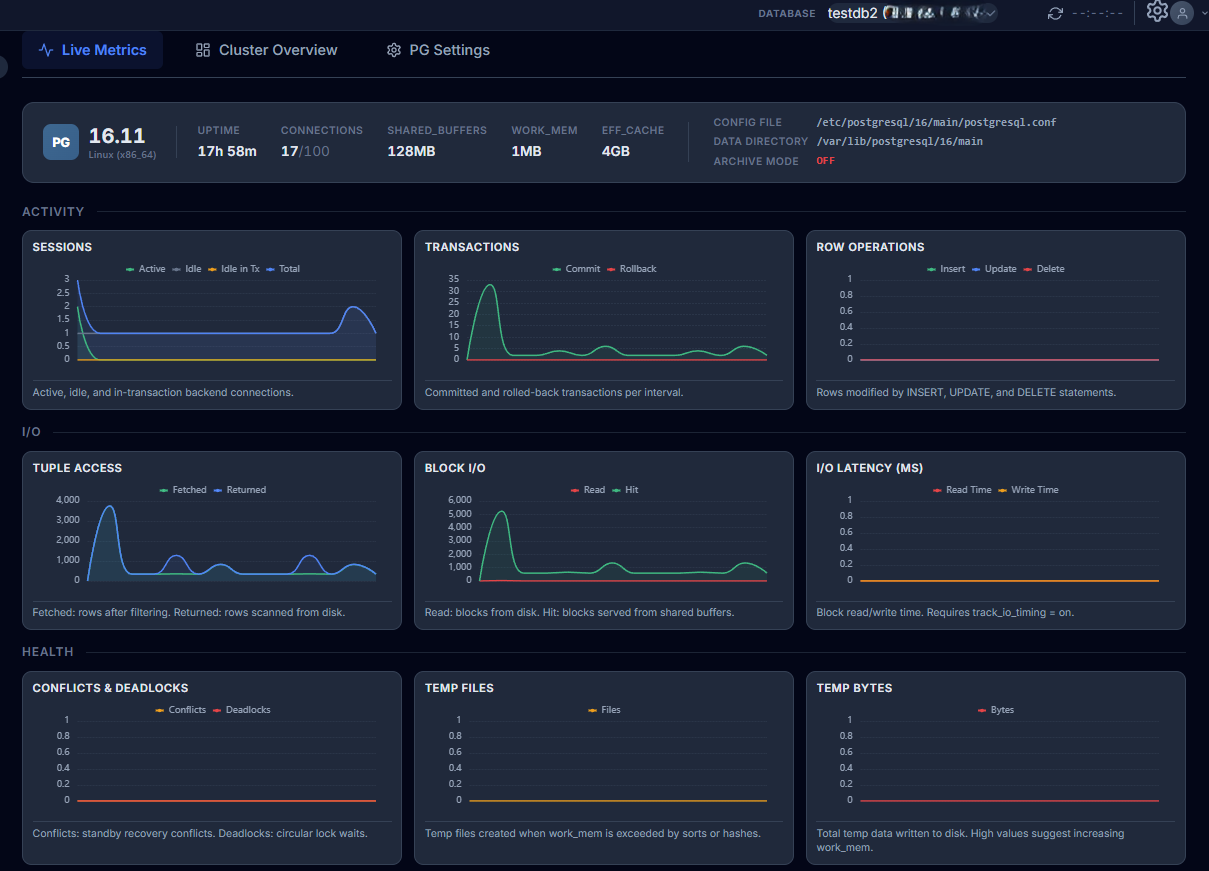Click the data directory path
This screenshot has height=871, width=1209.
tap(899, 141)
